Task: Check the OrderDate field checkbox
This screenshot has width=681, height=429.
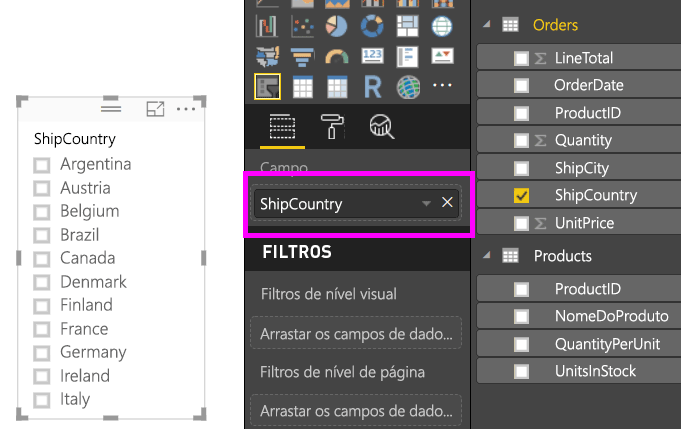Action: click(521, 86)
